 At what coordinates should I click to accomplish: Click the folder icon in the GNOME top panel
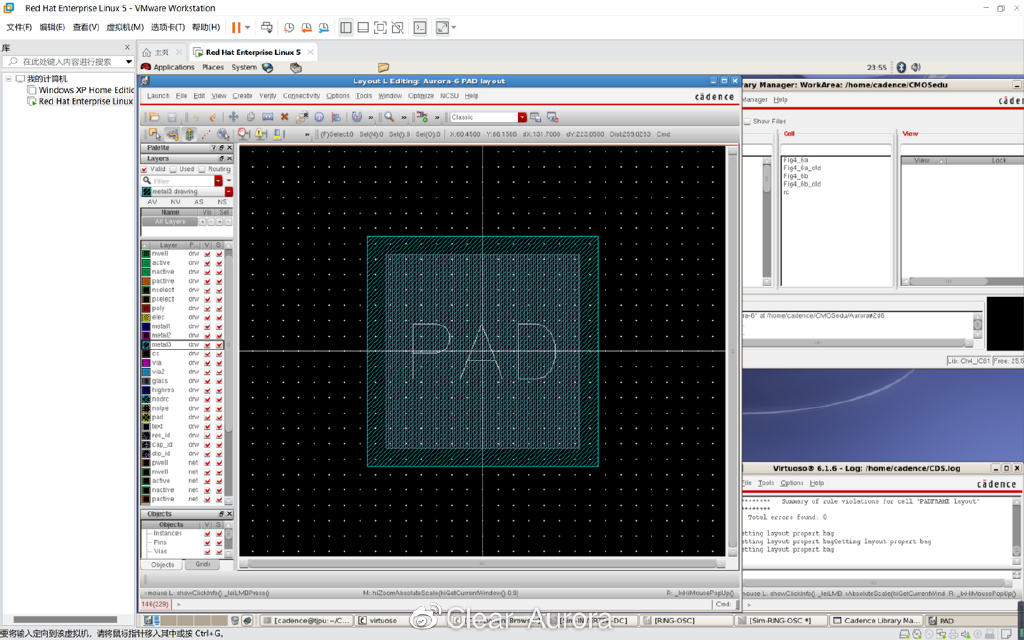point(383,67)
